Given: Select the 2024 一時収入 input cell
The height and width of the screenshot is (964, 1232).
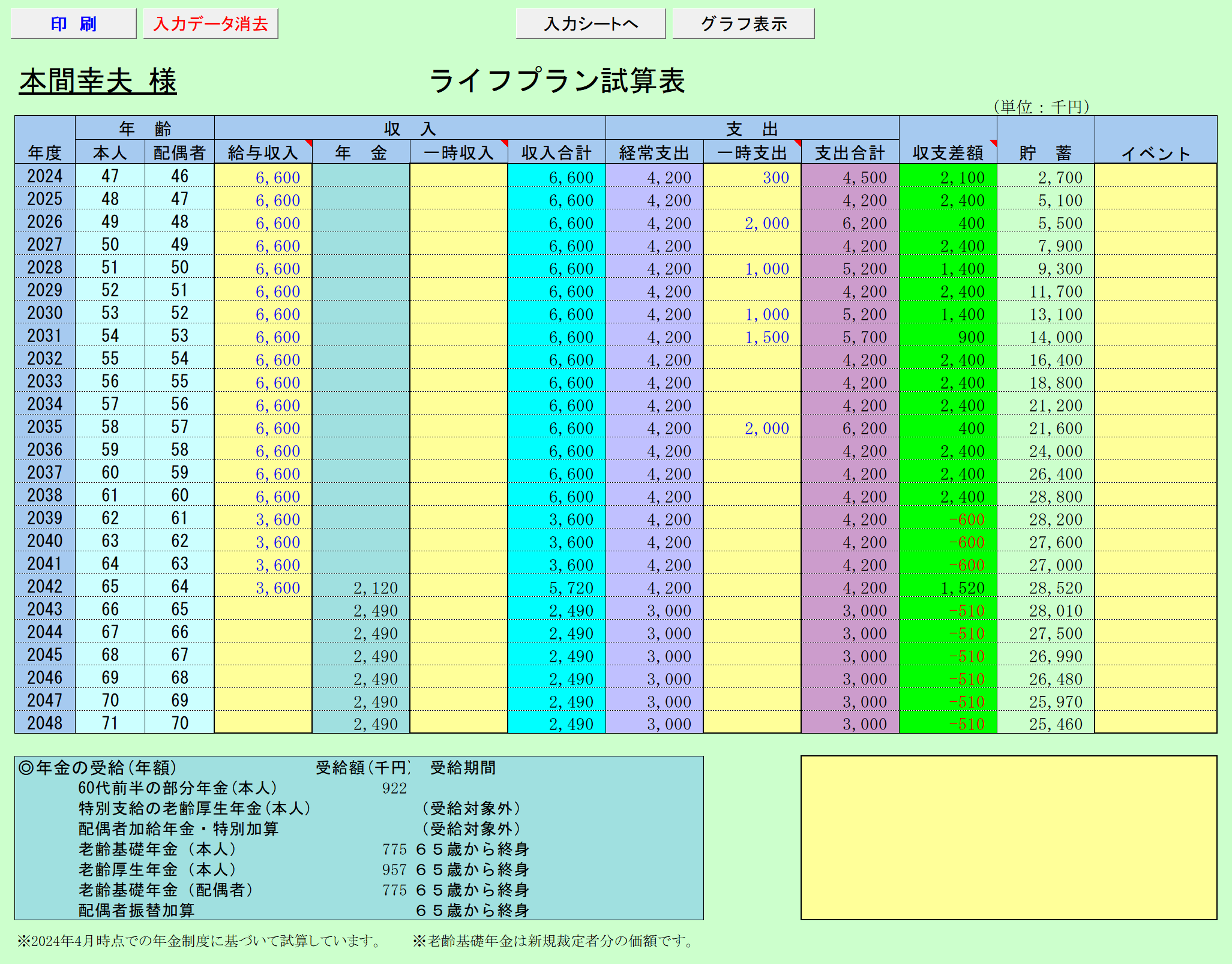Looking at the screenshot, I should [458, 176].
